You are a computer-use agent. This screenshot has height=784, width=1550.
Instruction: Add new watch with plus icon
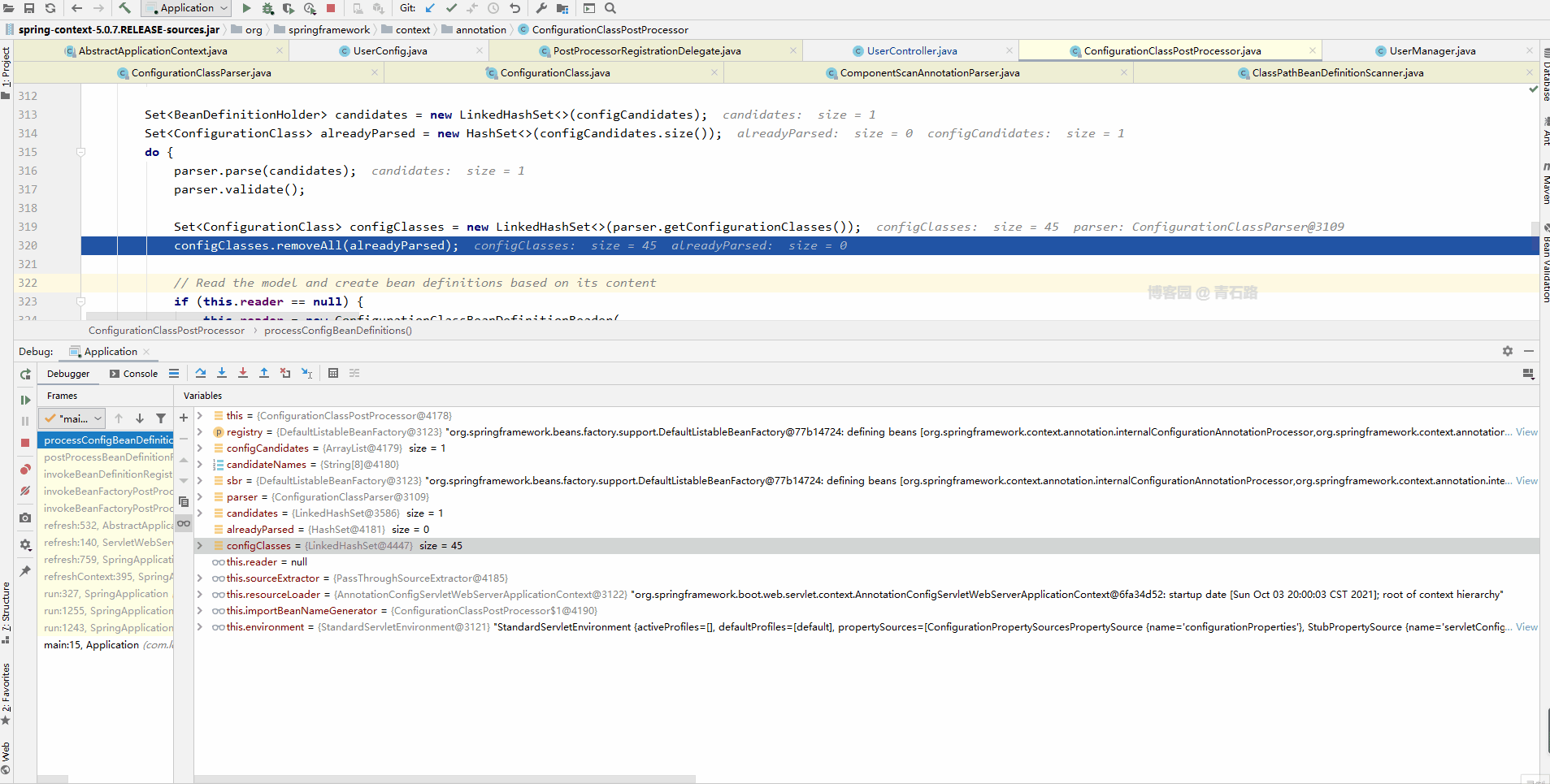184,418
